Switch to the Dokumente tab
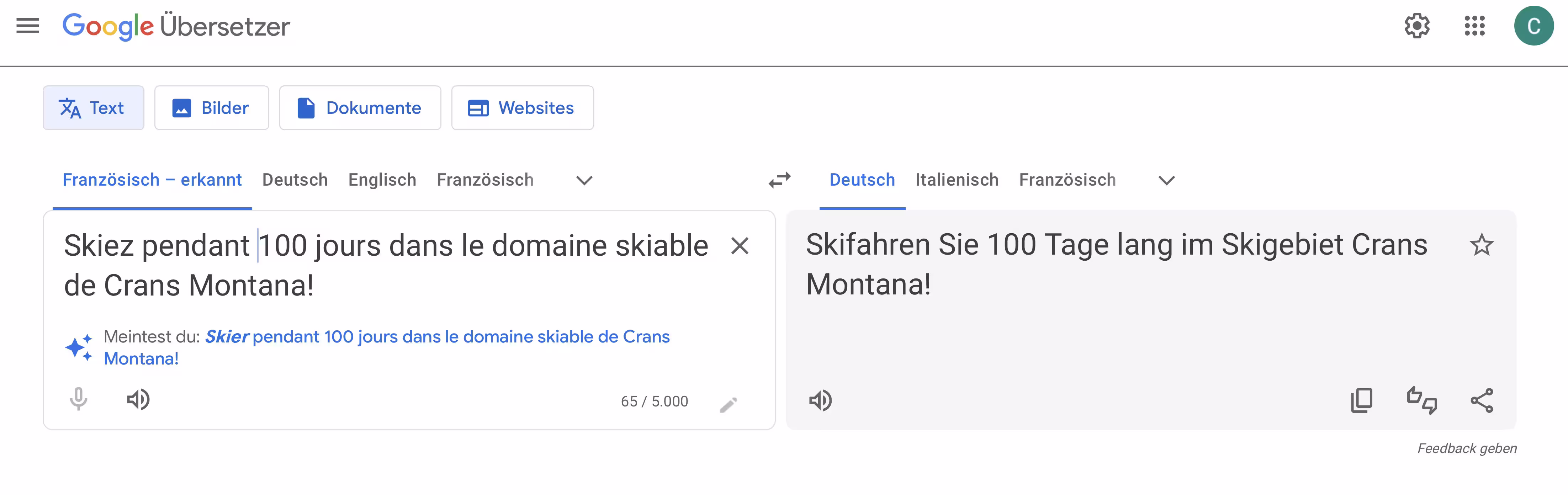Screen dimensions: 1568x495 click(x=360, y=108)
